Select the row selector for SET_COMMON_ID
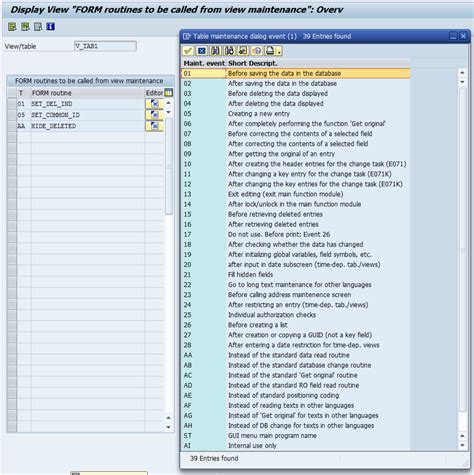474x475 pixels. (12, 115)
